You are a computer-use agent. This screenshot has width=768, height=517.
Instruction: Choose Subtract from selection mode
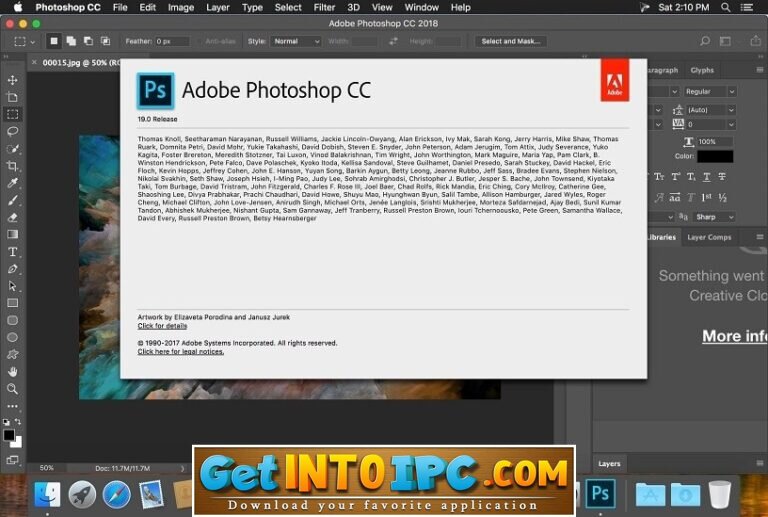point(88,41)
